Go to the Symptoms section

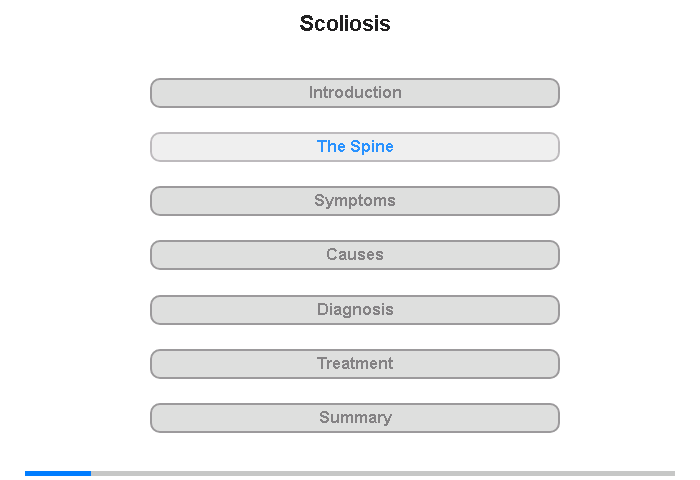tap(355, 201)
